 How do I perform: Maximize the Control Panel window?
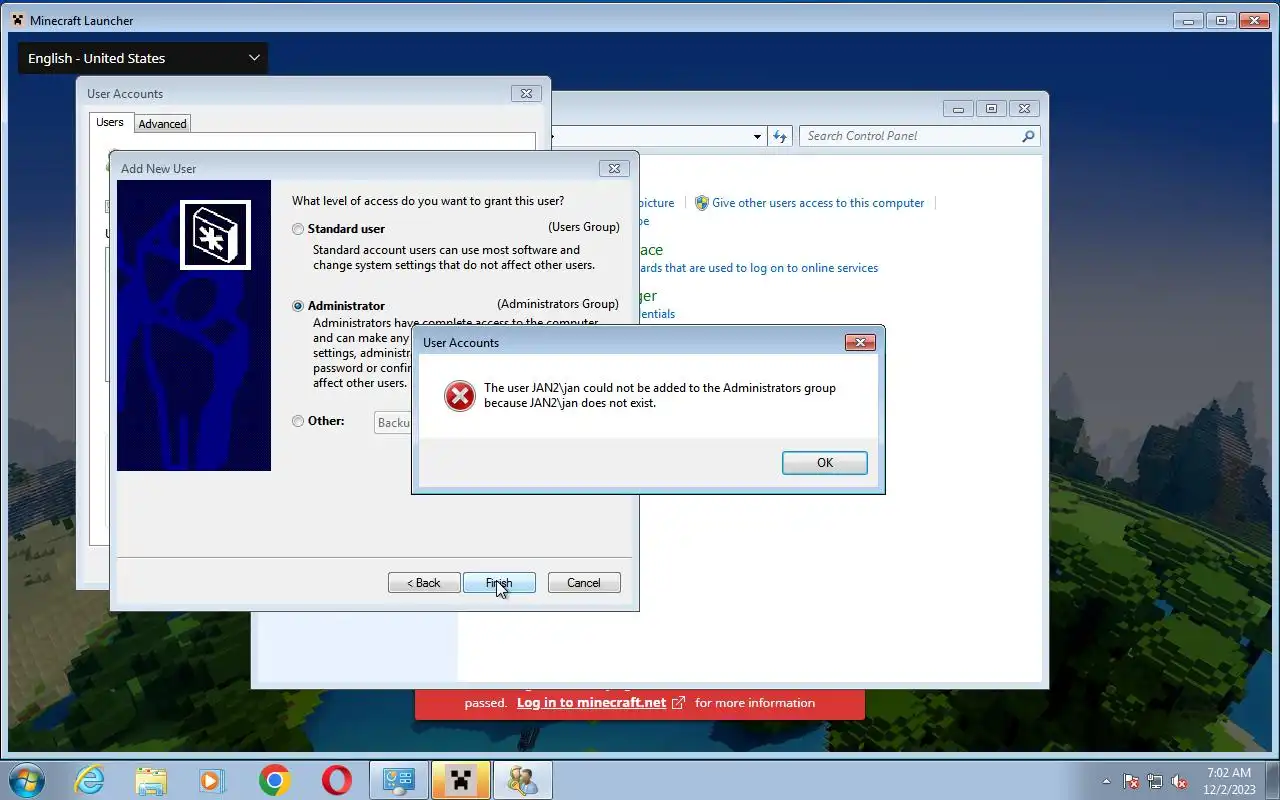point(991,109)
